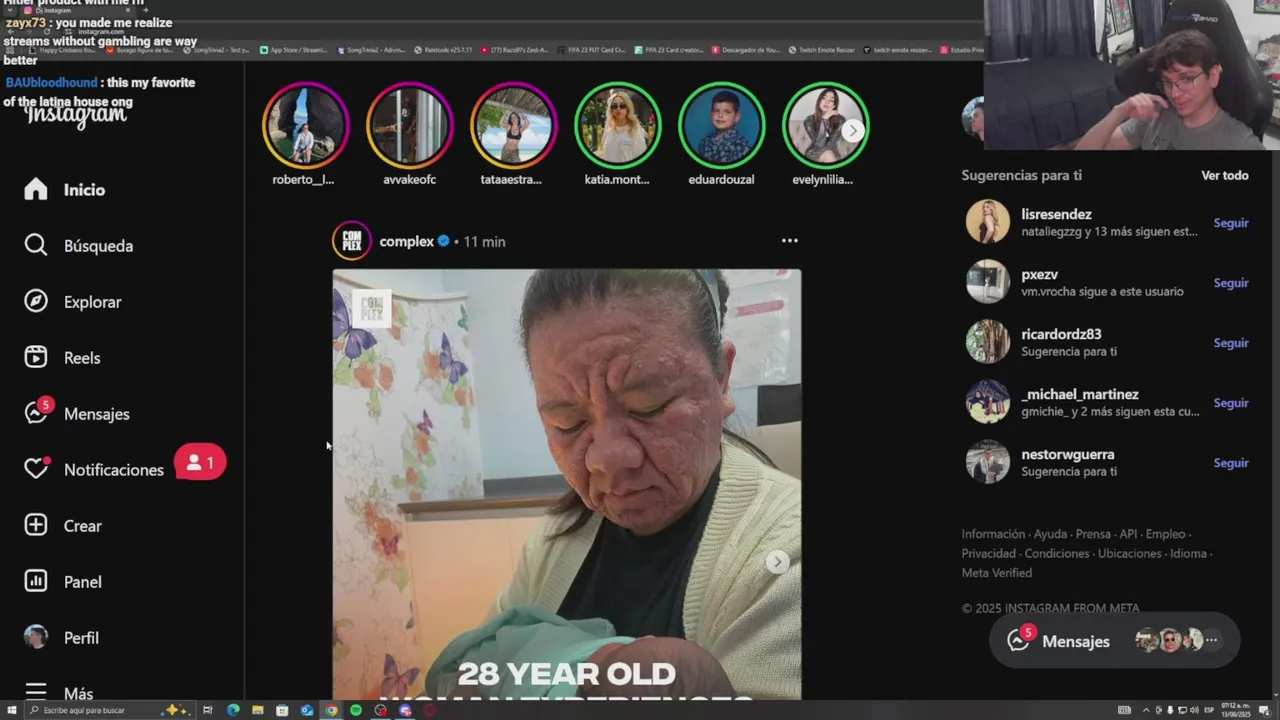Open the Explorar compass icon
This screenshot has width=1280, height=720.
tap(36, 302)
